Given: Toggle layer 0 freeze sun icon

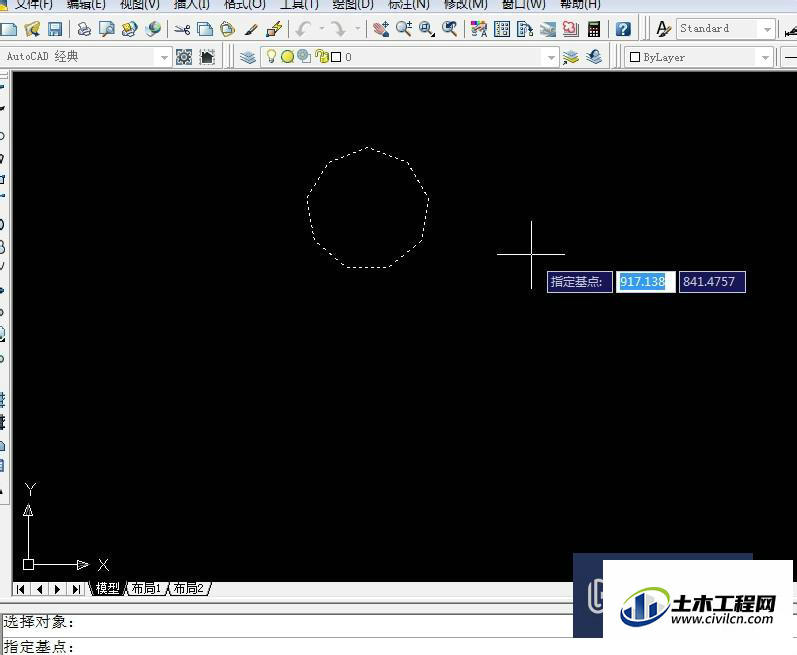Looking at the screenshot, I should pos(287,57).
